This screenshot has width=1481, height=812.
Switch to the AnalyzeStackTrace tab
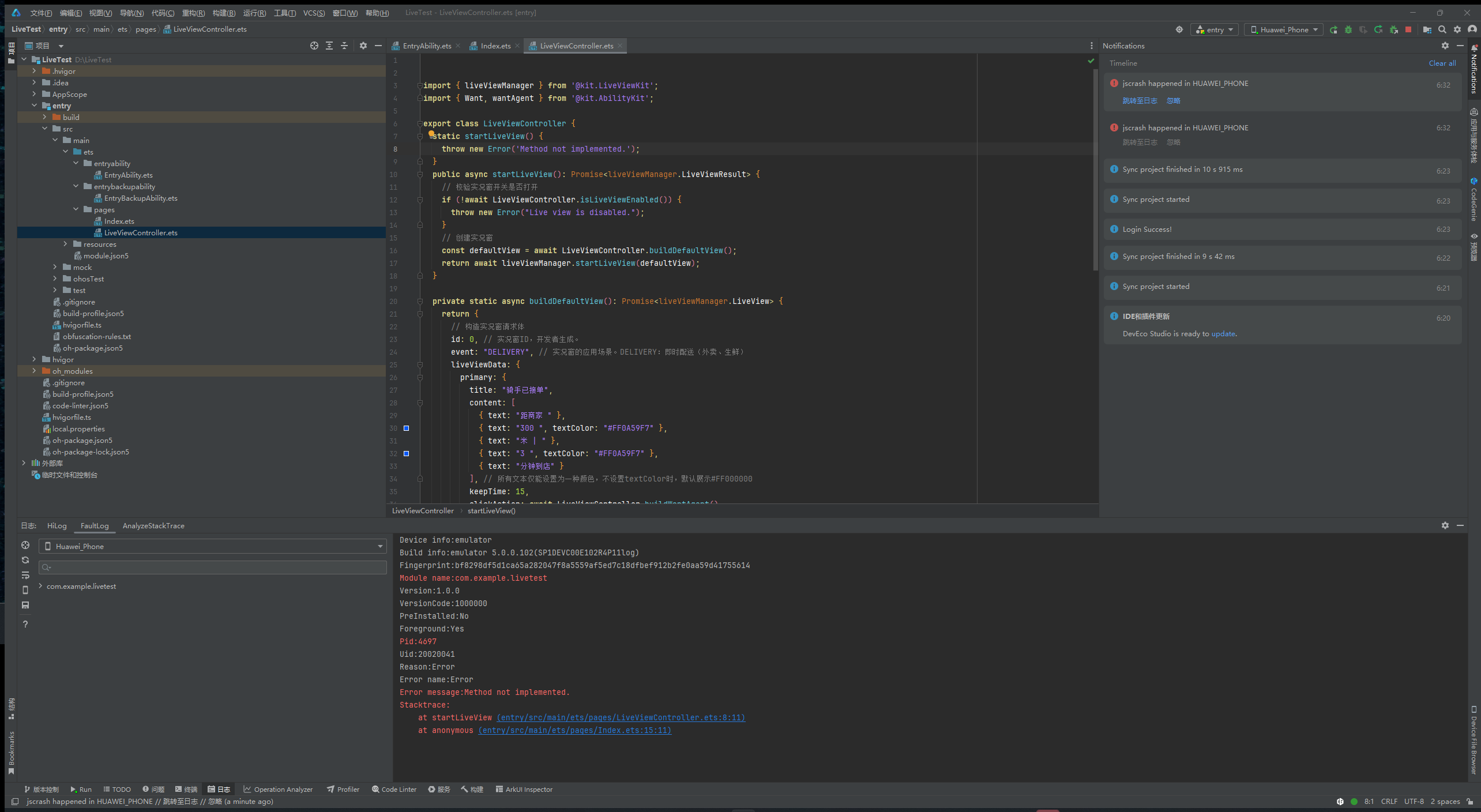pyautogui.click(x=153, y=525)
